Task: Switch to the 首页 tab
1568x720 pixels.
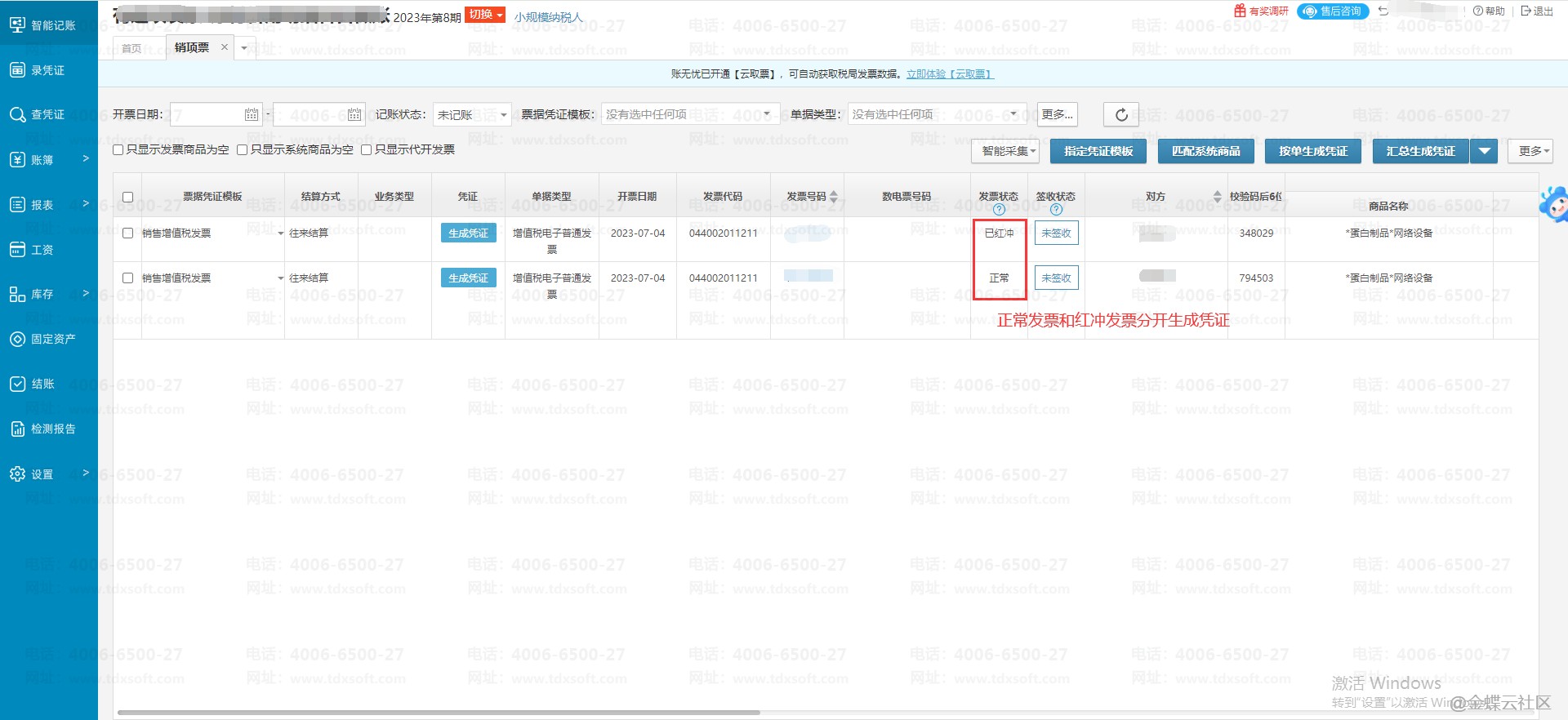Action: [131, 48]
